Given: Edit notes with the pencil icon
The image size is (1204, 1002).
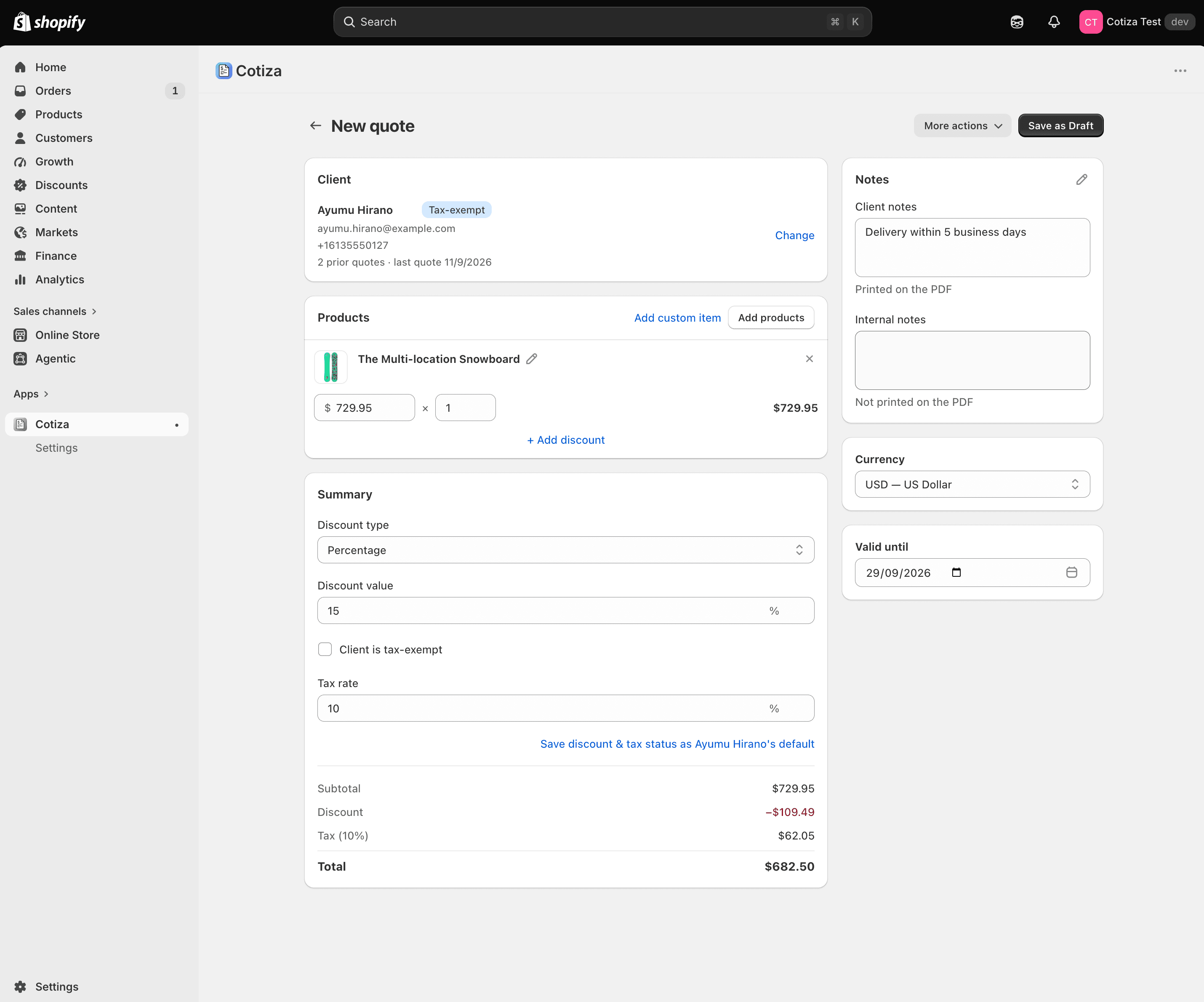Looking at the screenshot, I should 1081,179.
